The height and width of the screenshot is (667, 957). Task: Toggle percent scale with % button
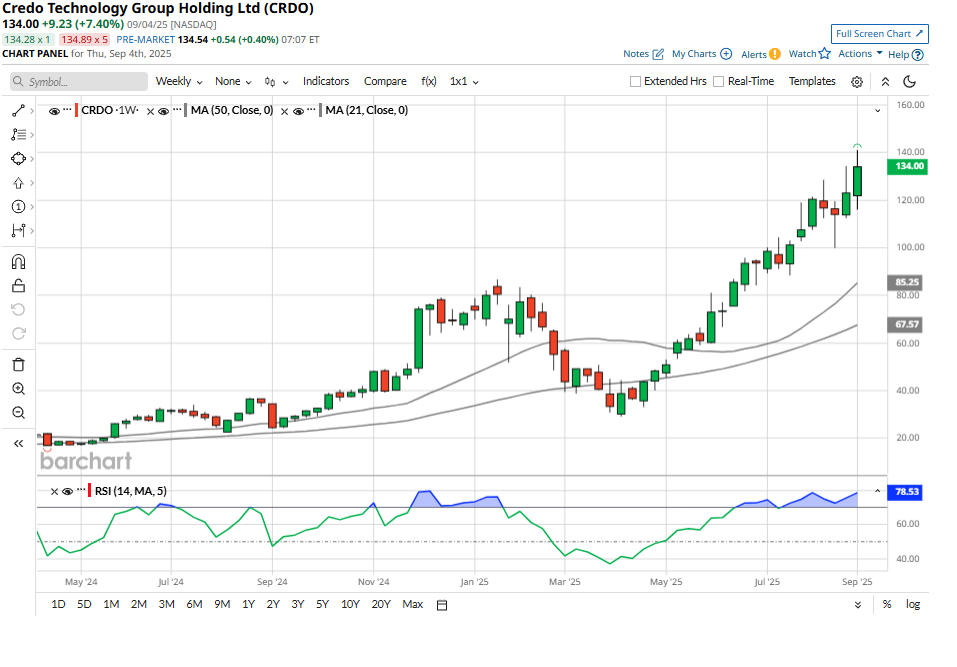(887, 604)
